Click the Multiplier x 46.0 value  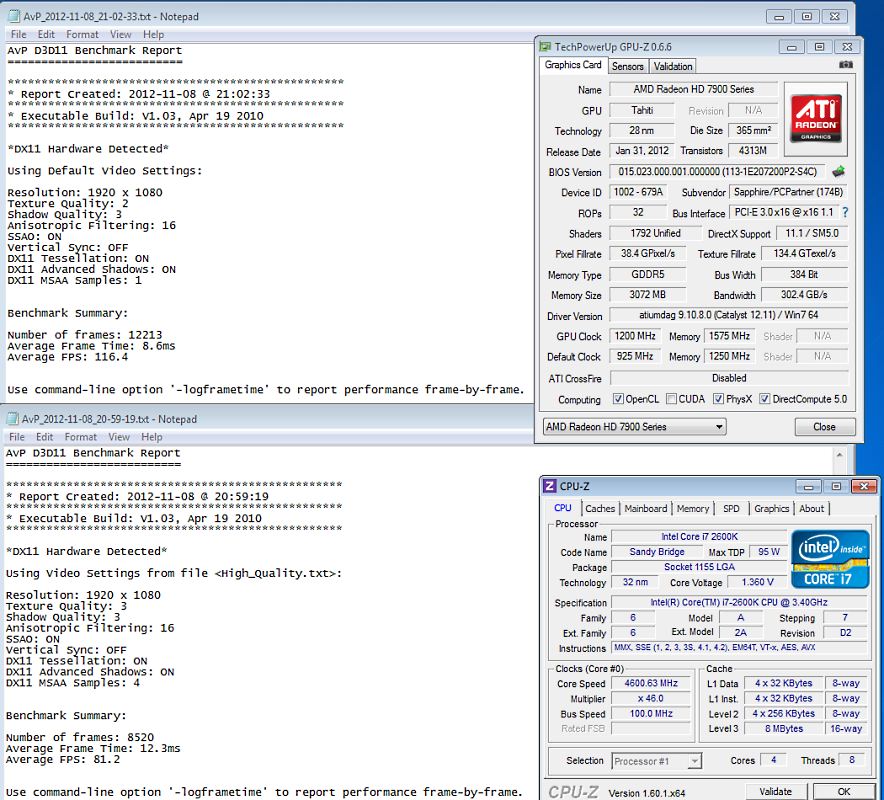click(651, 699)
